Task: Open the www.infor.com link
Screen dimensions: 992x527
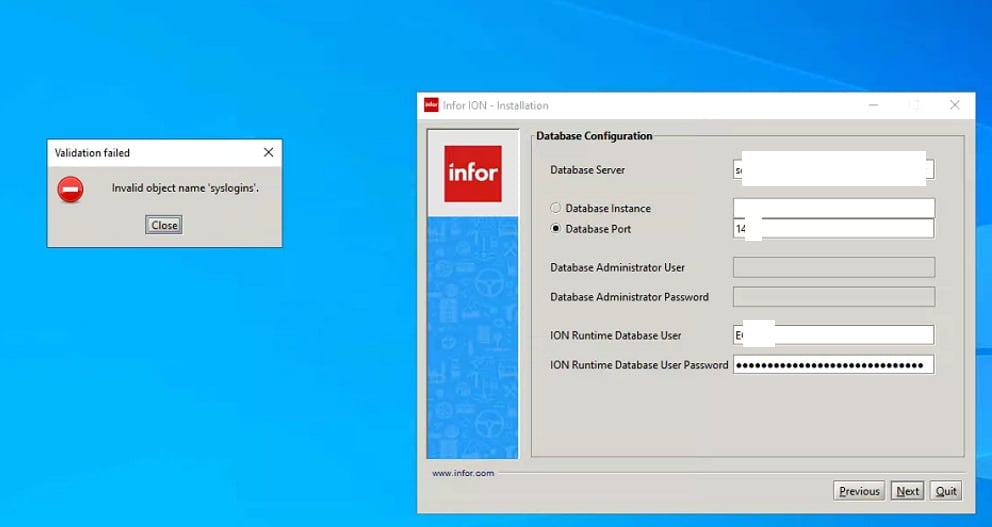Action: click(463, 473)
